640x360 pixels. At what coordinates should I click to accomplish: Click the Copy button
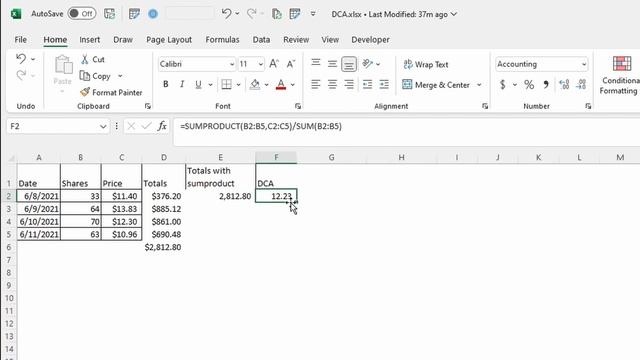(96, 76)
